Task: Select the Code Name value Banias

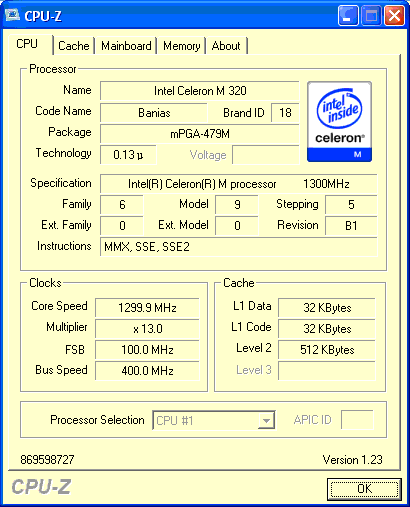Action: coord(154,113)
